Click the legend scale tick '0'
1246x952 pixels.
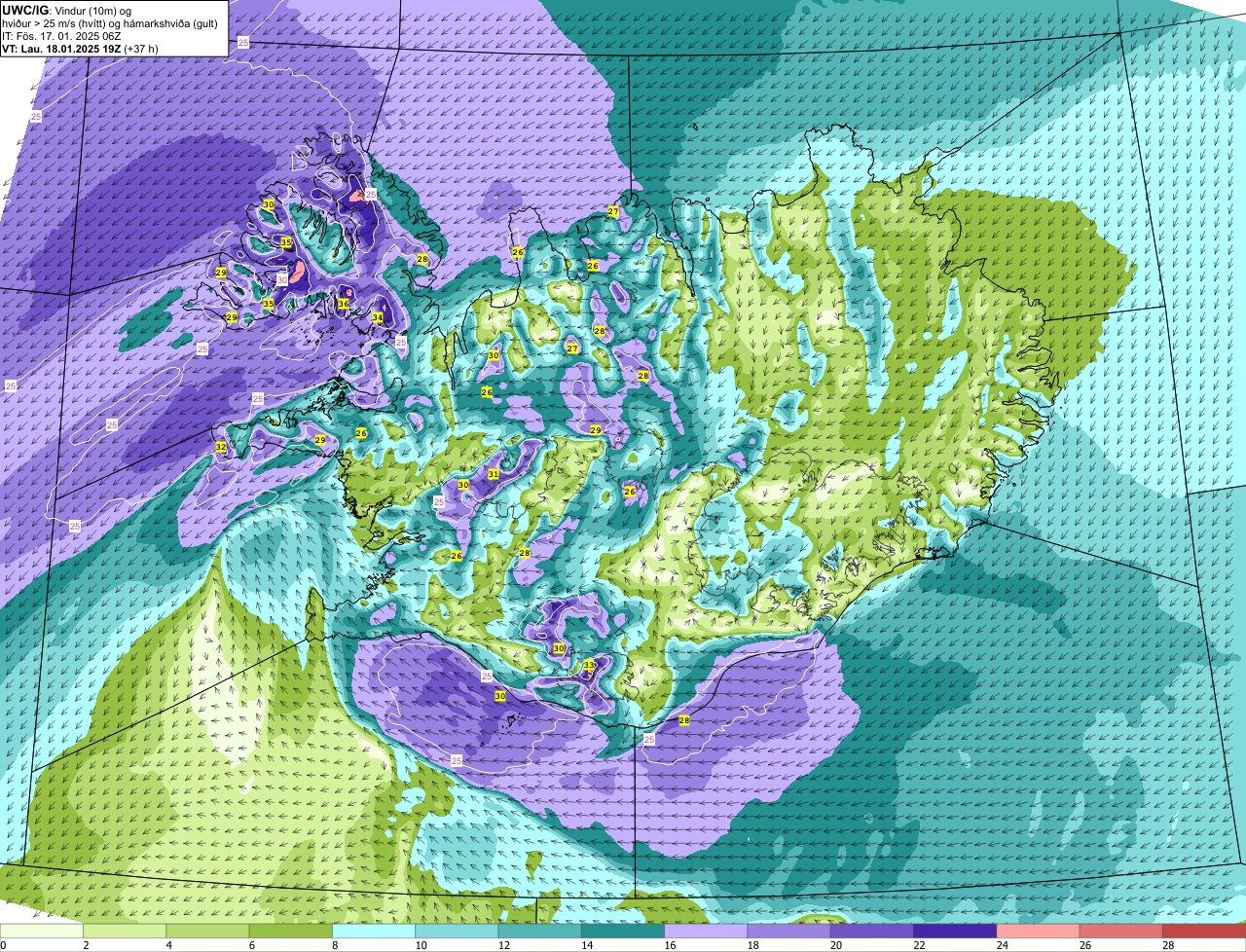(x=3, y=945)
